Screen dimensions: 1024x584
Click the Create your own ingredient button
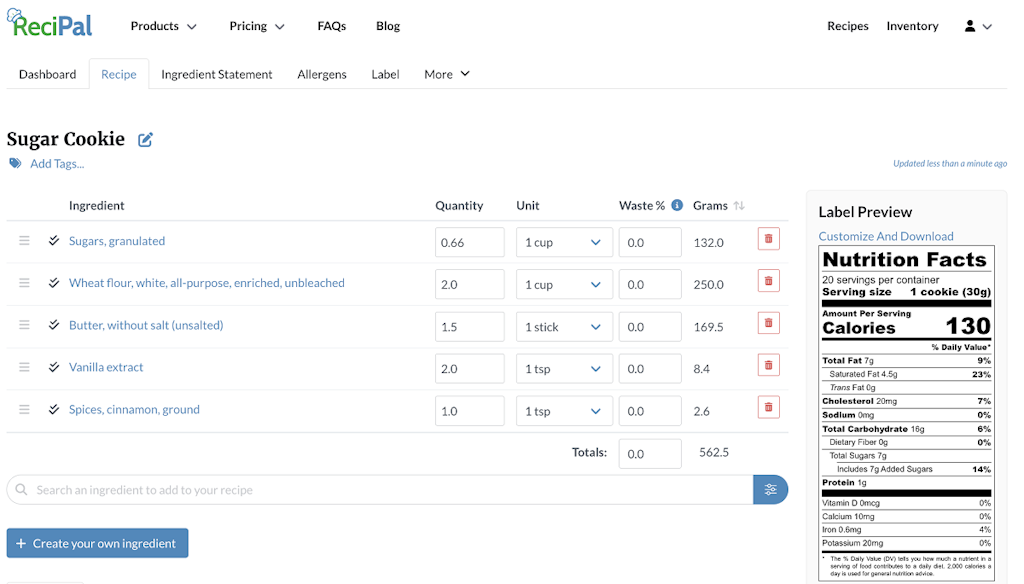[97, 543]
